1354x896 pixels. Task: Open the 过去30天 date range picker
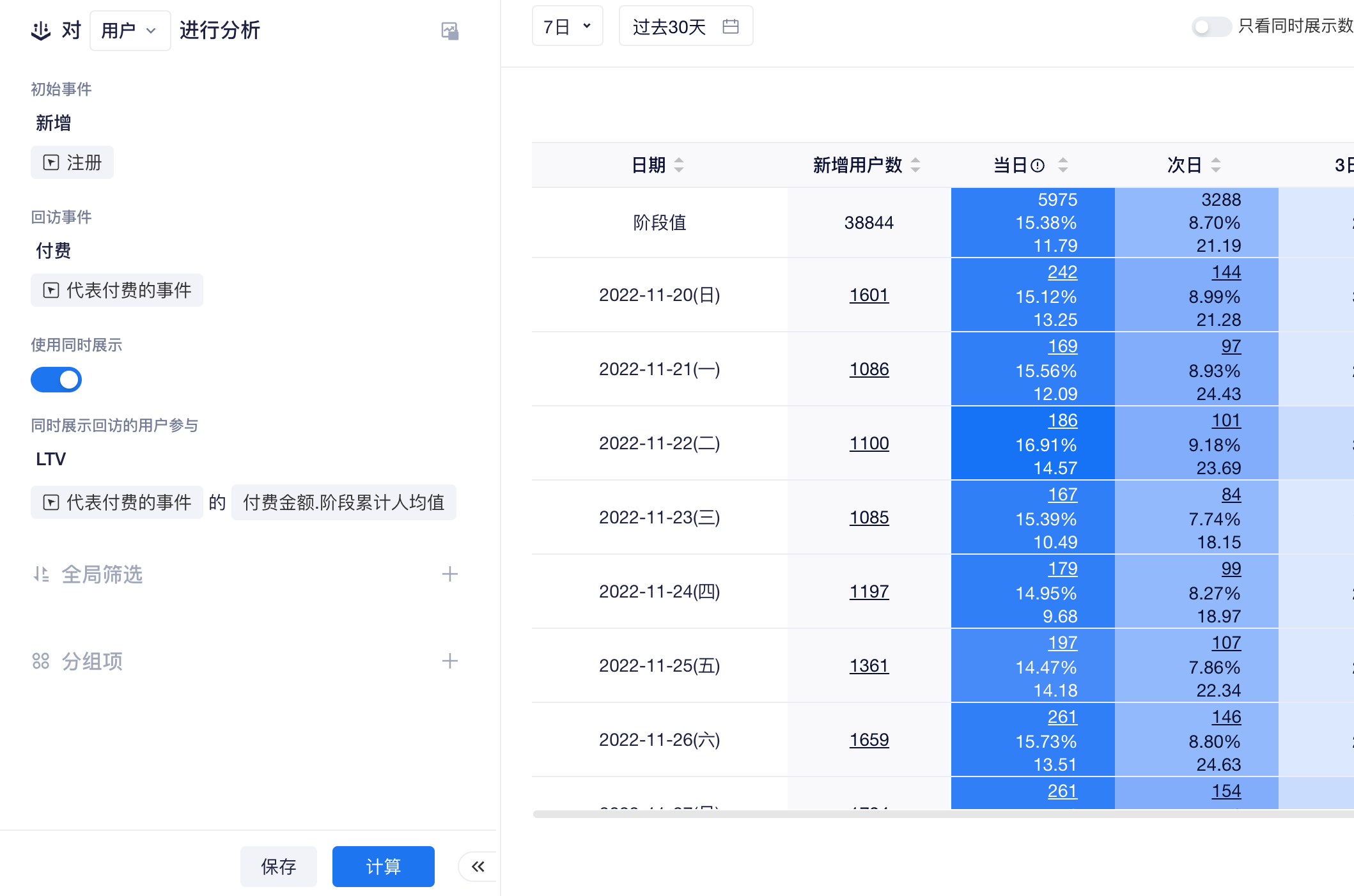pyautogui.click(x=686, y=26)
